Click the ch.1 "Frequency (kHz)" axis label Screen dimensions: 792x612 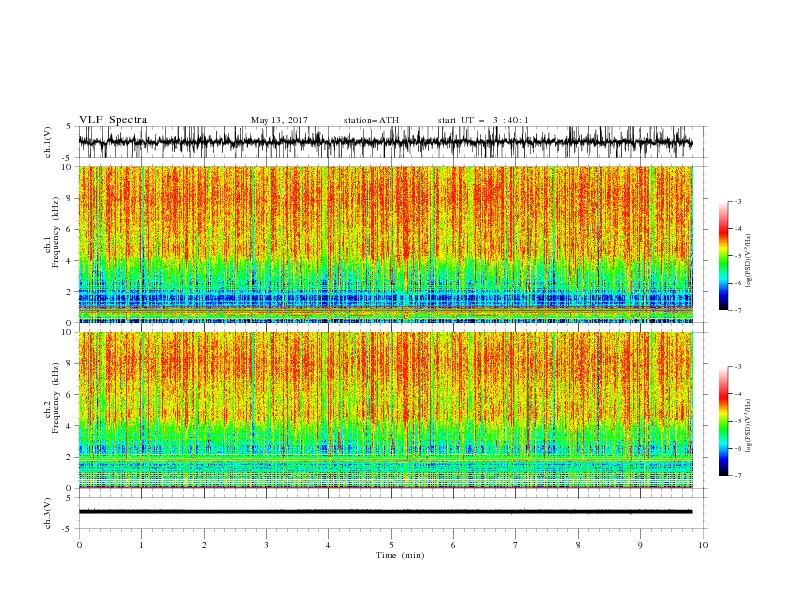point(55,231)
